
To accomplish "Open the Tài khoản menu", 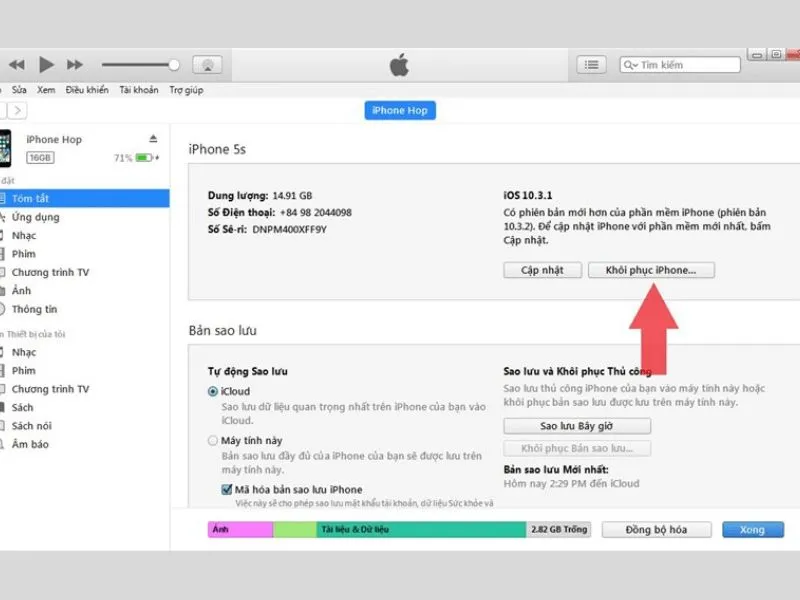I will 139,90.
